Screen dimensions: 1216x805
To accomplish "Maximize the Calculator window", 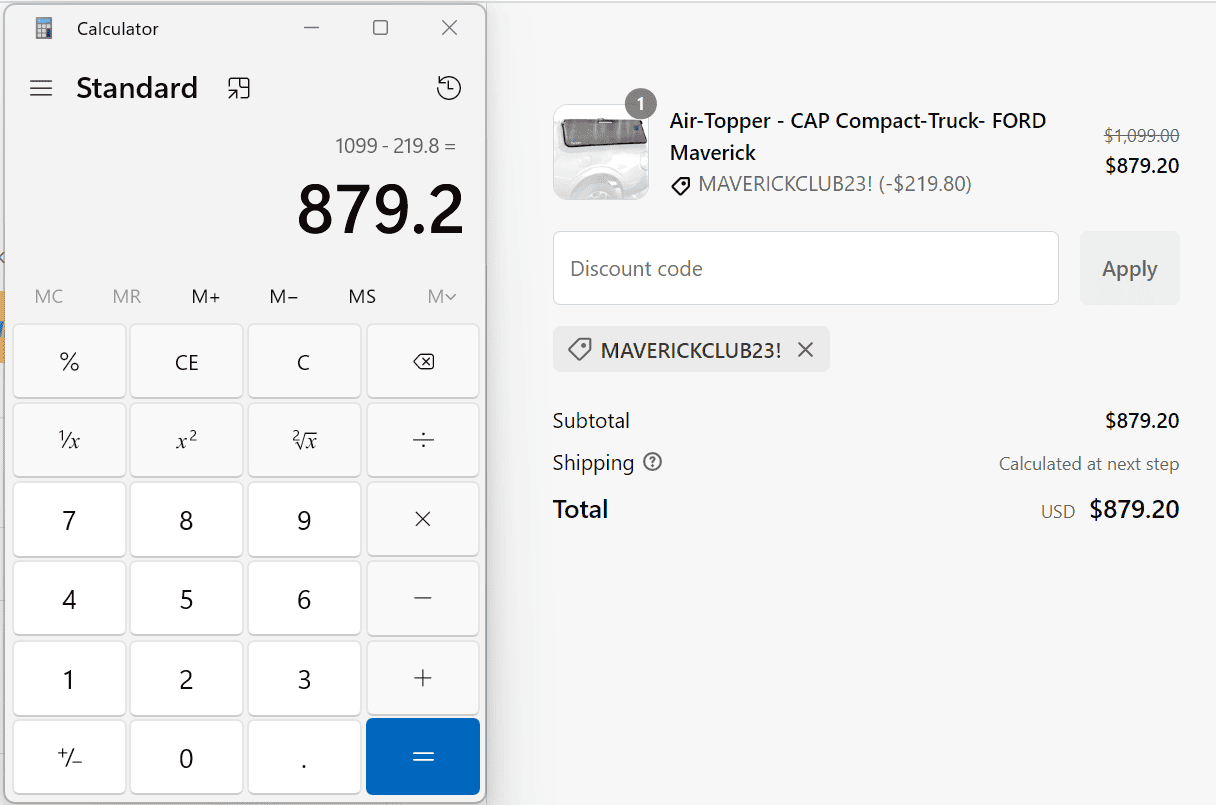I will click(380, 28).
